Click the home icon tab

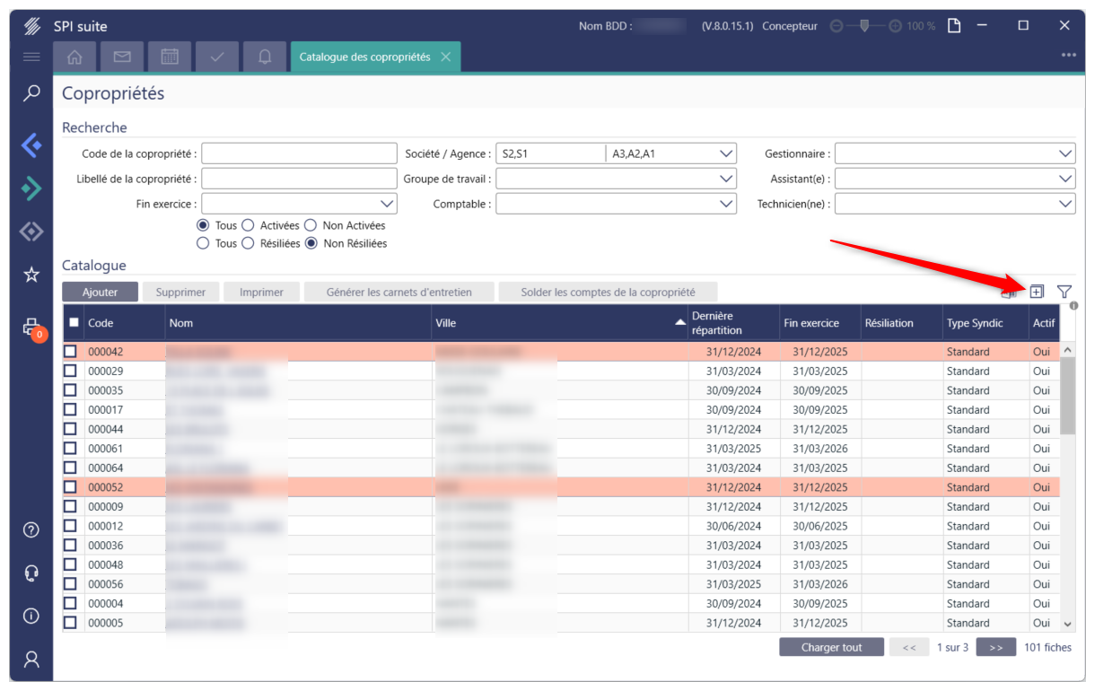click(75, 57)
